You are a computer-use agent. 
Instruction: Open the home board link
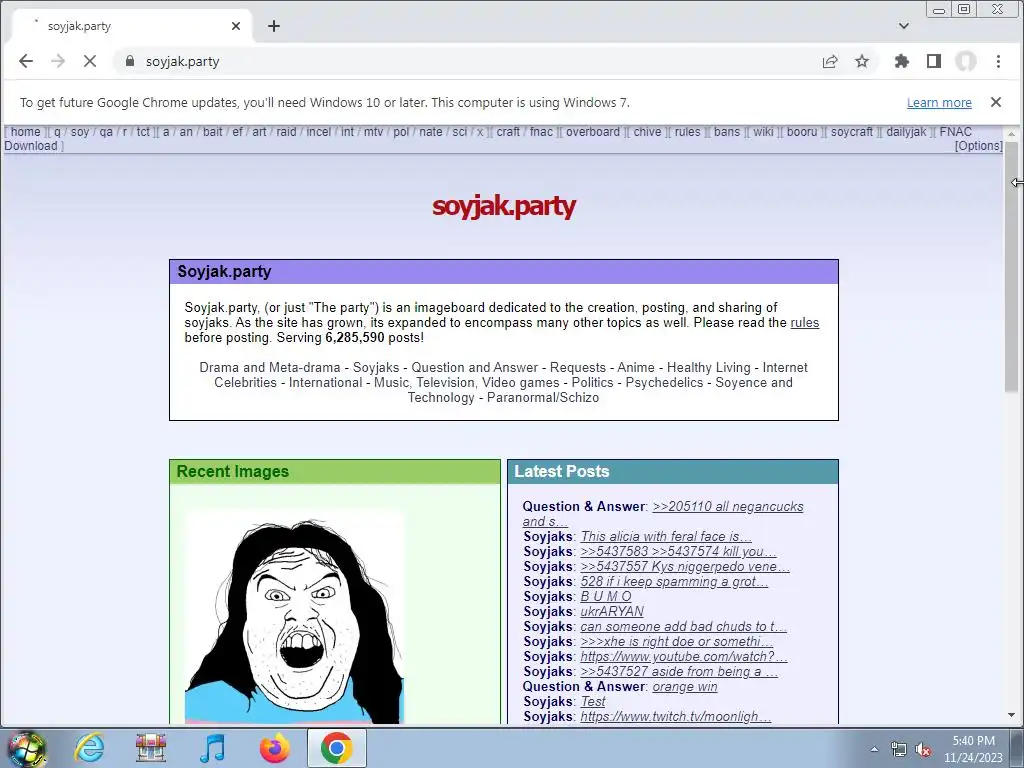pyautogui.click(x=25, y=132)
